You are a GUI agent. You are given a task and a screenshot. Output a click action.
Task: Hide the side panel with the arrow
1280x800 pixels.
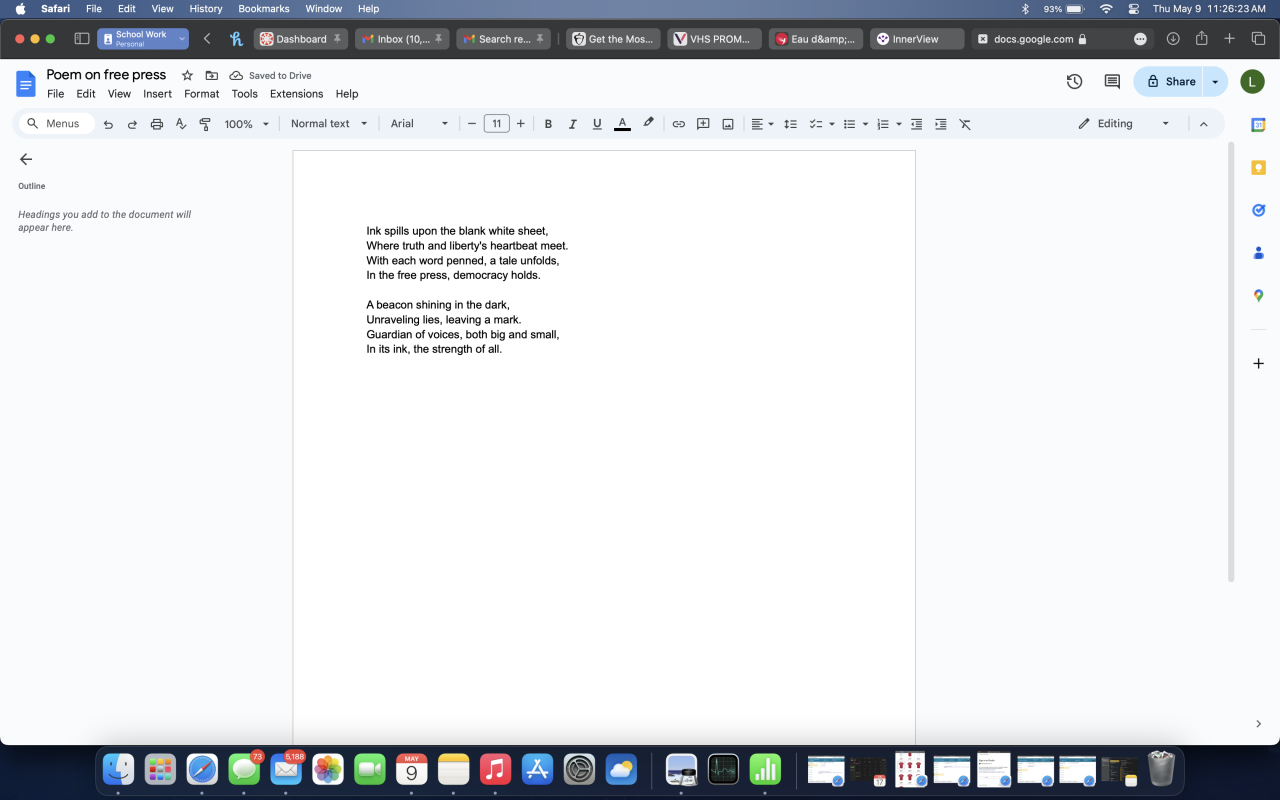(1259, 723)
